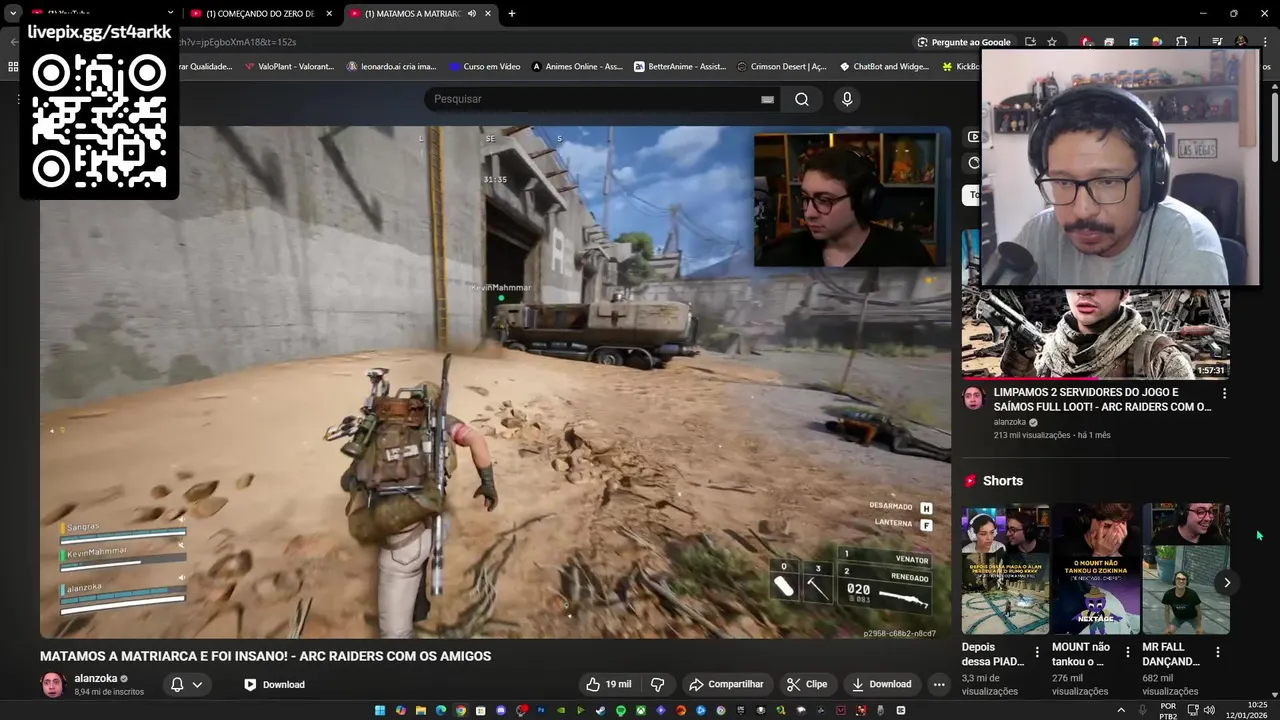Open Animes Online bookmark
This screenshot has height=720, width=1280.
click(x=577, y=67)
